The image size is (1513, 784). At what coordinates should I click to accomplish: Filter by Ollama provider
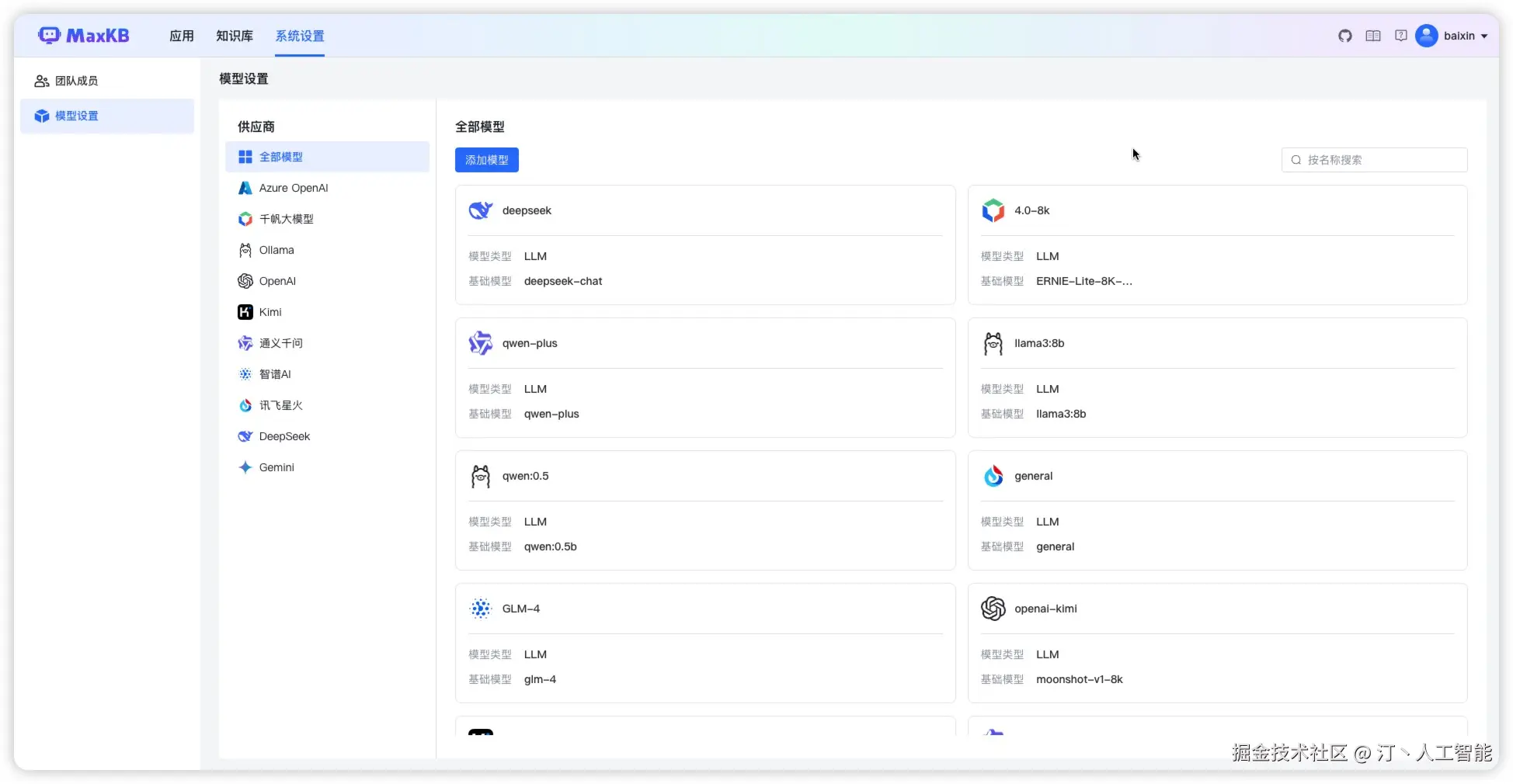(327, 250)
